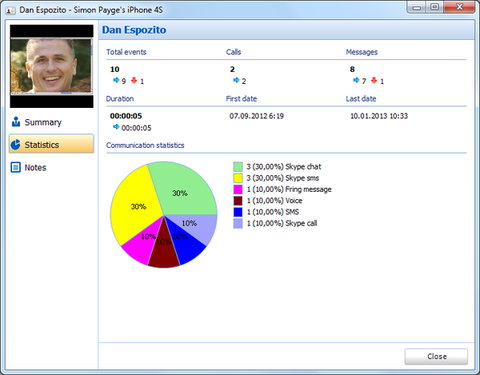Image resolution: width=480 pixels, height=375 pixels.
Task: Click the window icon in title bar
Action: [10, 10]
